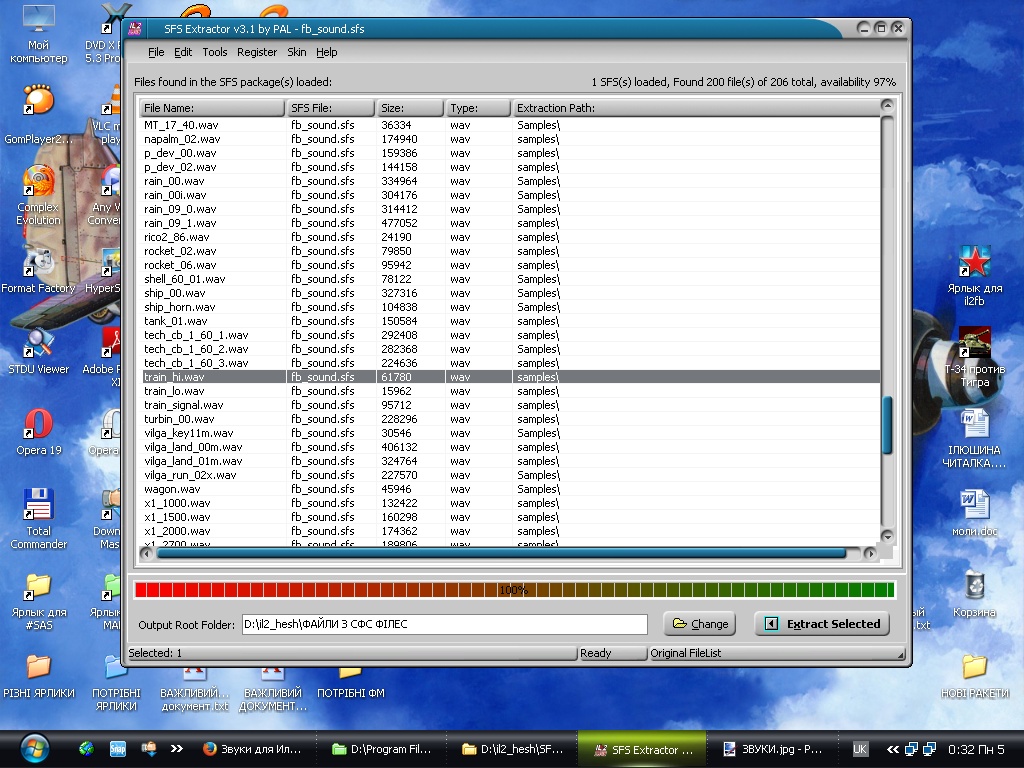1024x768 pixels.
Task: Open Total Commander desktop icon
Action: tap(38, 505)
